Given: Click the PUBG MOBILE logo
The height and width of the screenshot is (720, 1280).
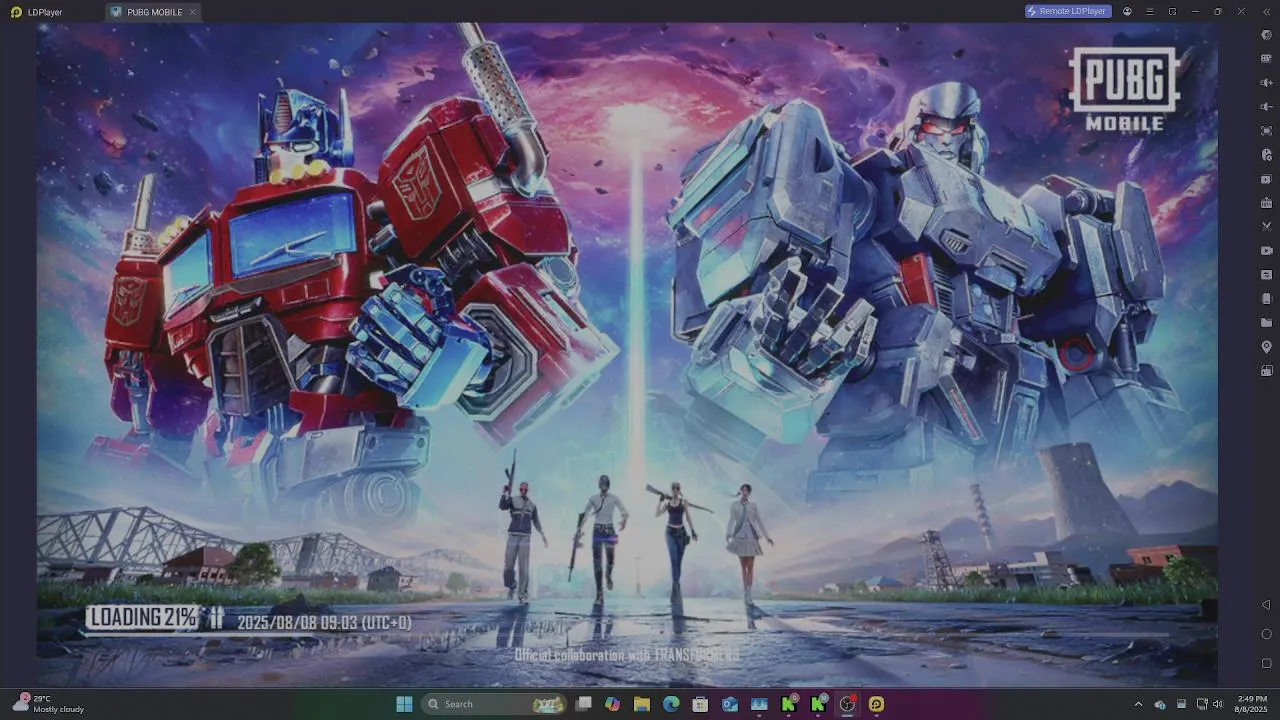Looking at the screenshot, I should tap(1125, 89).
